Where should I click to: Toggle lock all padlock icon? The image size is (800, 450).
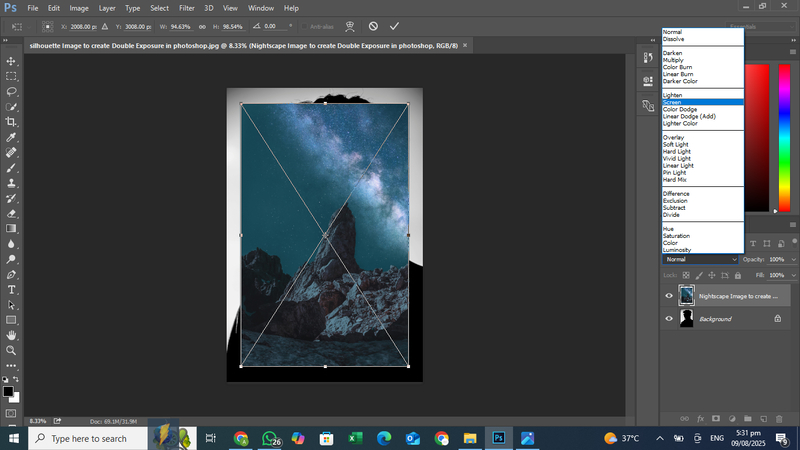click(x=738, y=276)
